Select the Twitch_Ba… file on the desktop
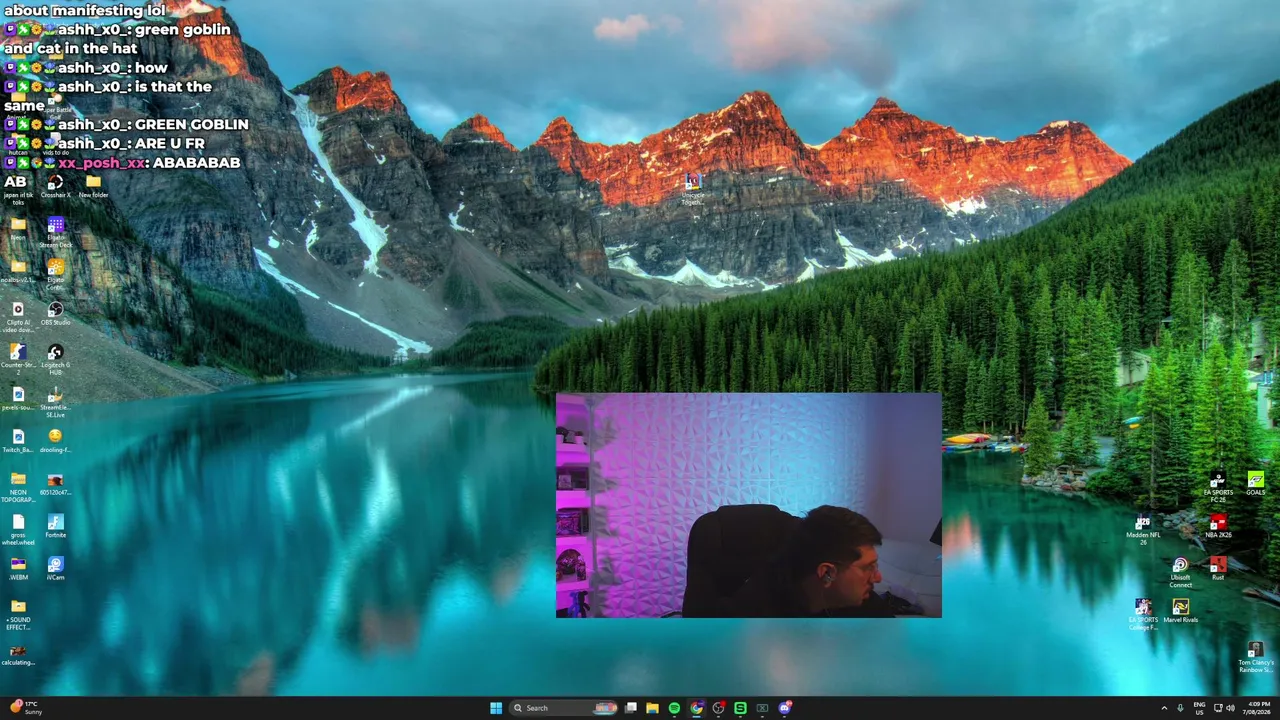1280x720 pixels. click(x=18, y=441)
